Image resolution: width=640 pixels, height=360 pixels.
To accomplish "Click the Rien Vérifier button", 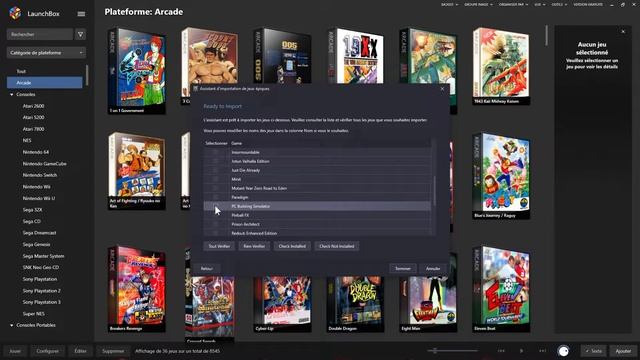I will tap(254, 246).
